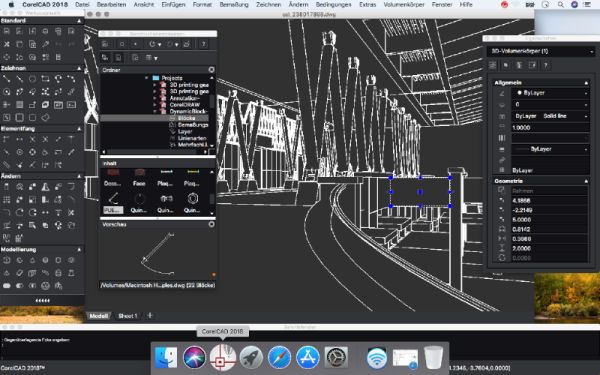Click the five-dot toolbar expander handle
Viewport: 600px width, 375px height.
point(42,300)
